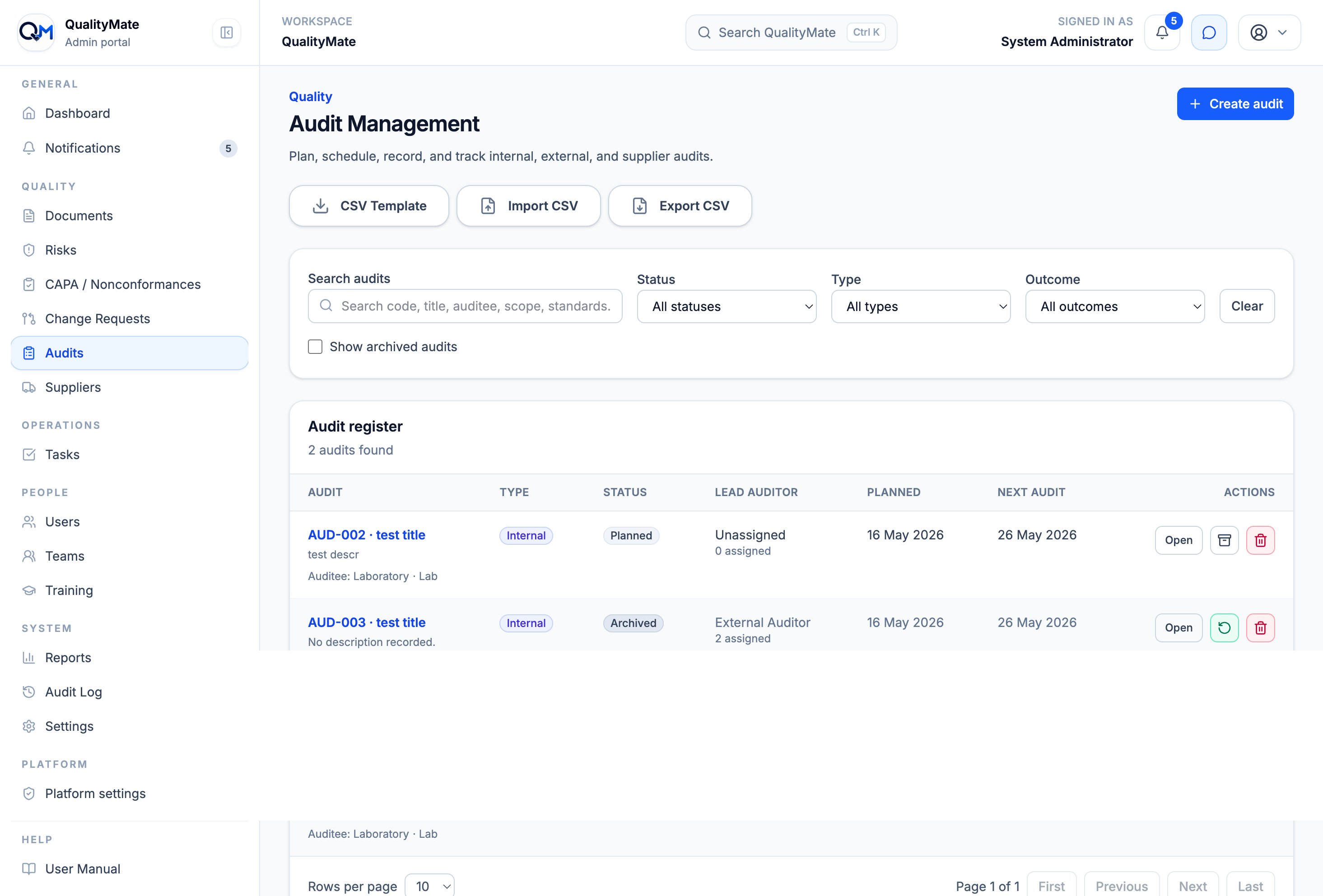Open Users page
Screen dimensions: 1323x896
click(129, 521)
